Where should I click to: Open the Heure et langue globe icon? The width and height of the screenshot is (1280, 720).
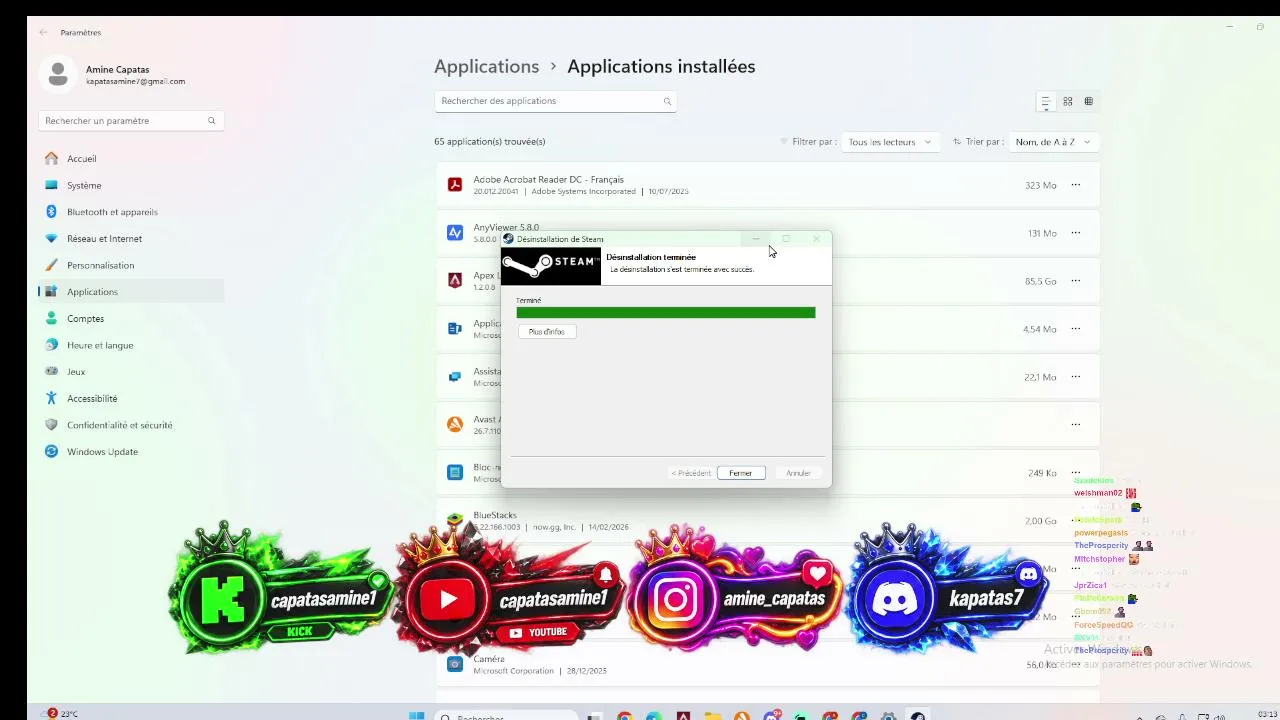(51, 345)
